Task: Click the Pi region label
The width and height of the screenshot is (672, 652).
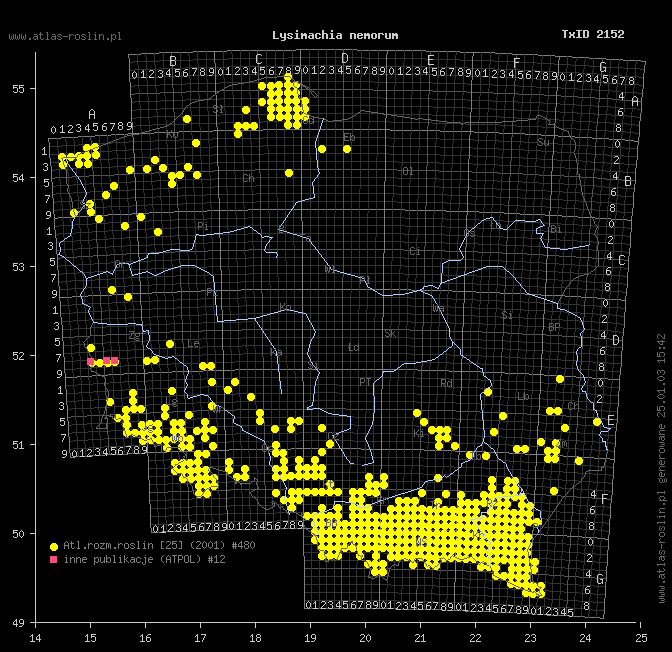Action: point(203,226)
